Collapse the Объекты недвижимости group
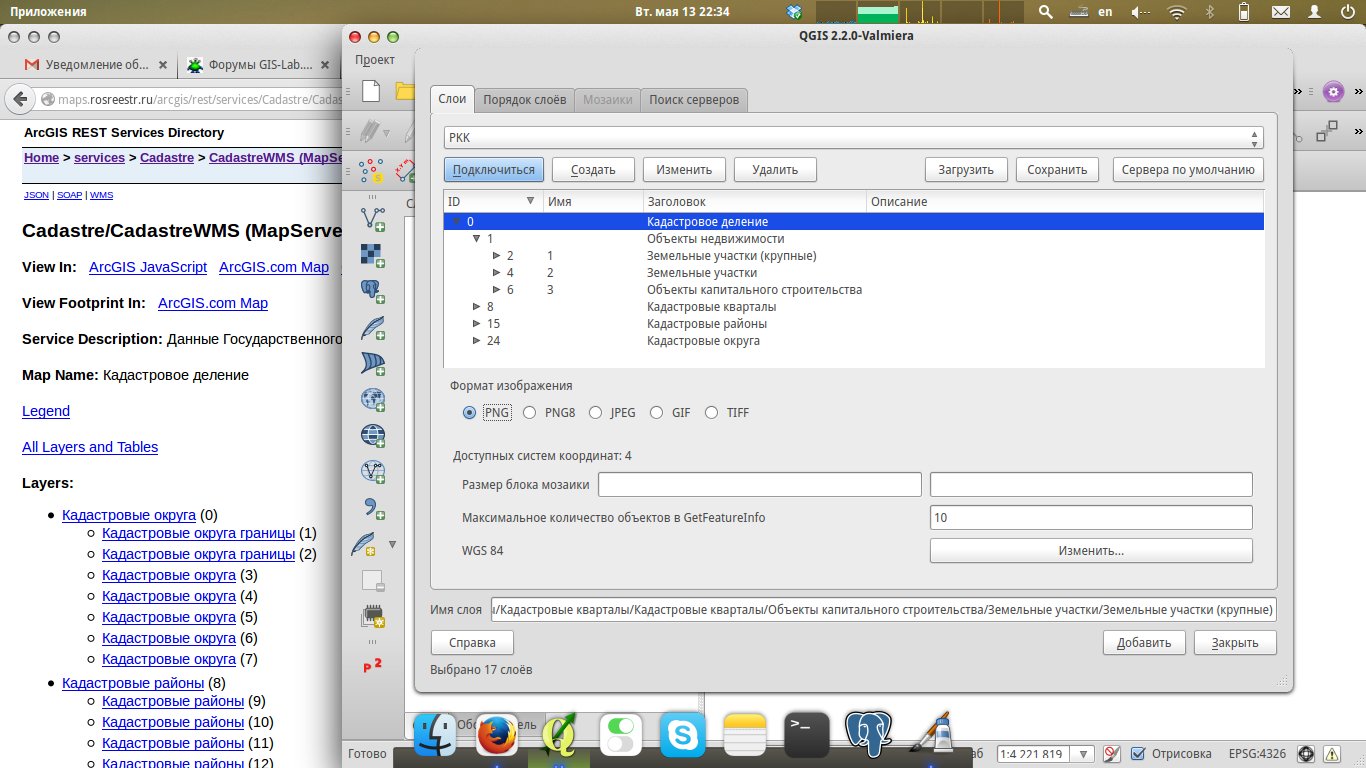The image size is (1366, 768). [x=477, y=239]
